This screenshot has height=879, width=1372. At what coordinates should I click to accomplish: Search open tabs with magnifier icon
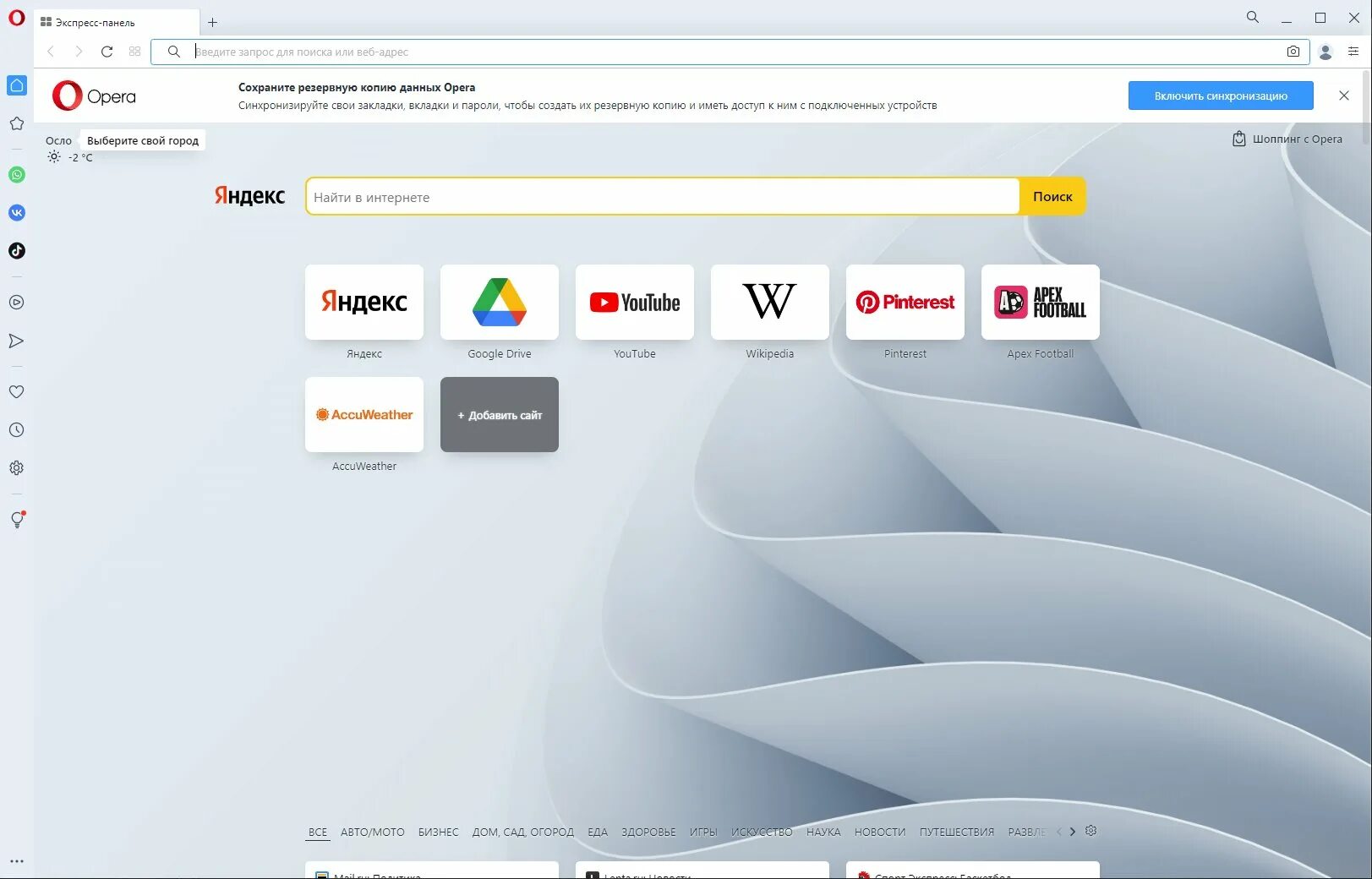point(1253,17)
